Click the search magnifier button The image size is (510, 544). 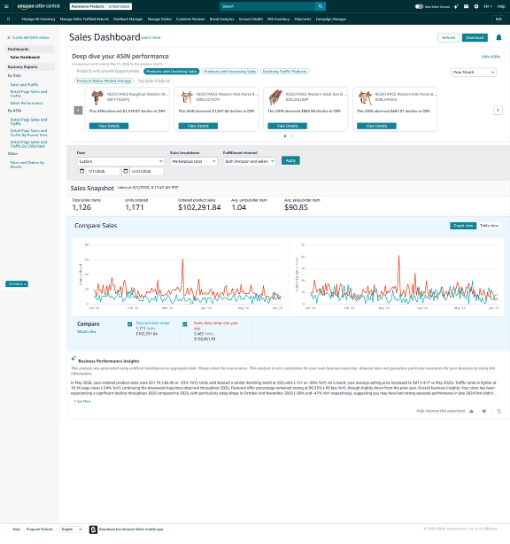320,6
